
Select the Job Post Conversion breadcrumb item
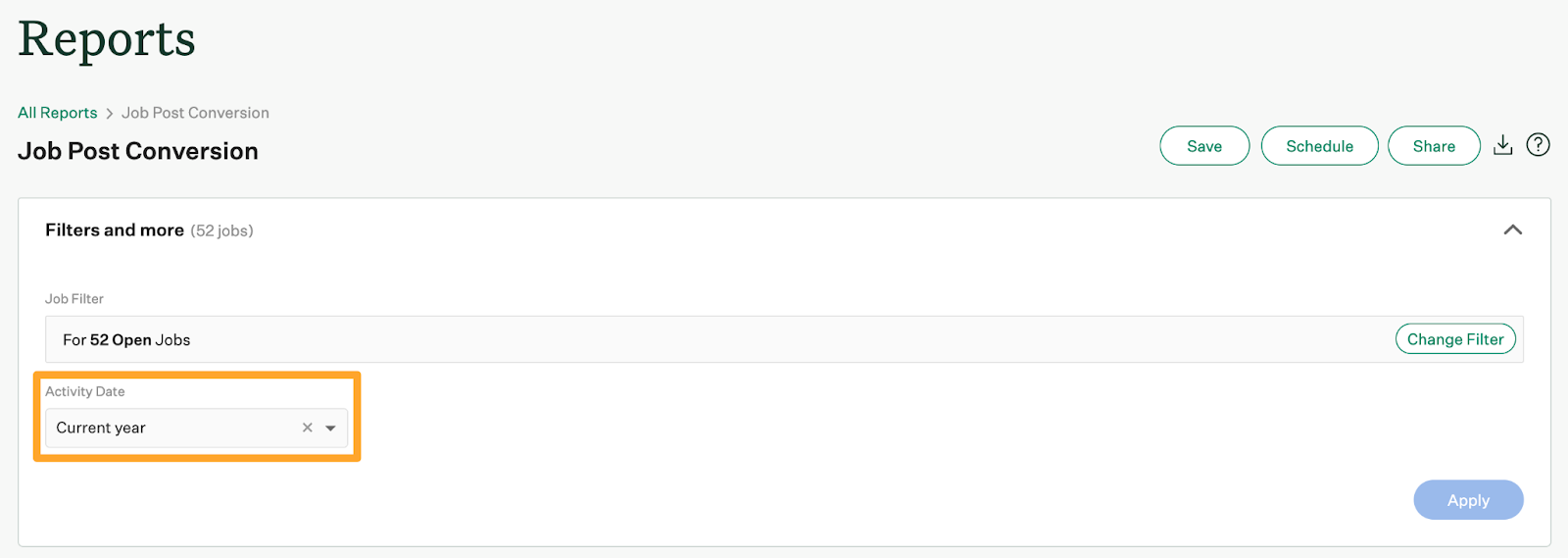pos(195,113)
